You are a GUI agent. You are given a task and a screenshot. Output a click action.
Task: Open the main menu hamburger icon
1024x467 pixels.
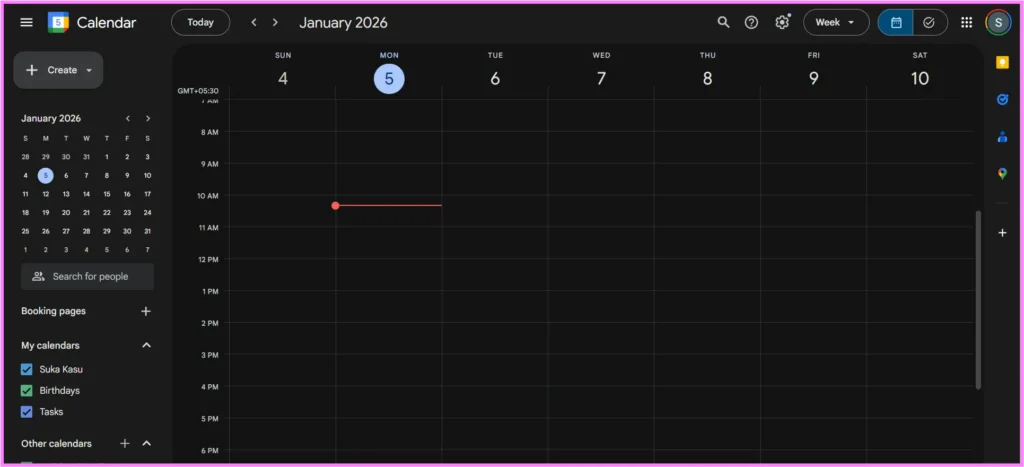tap(26, 22)
